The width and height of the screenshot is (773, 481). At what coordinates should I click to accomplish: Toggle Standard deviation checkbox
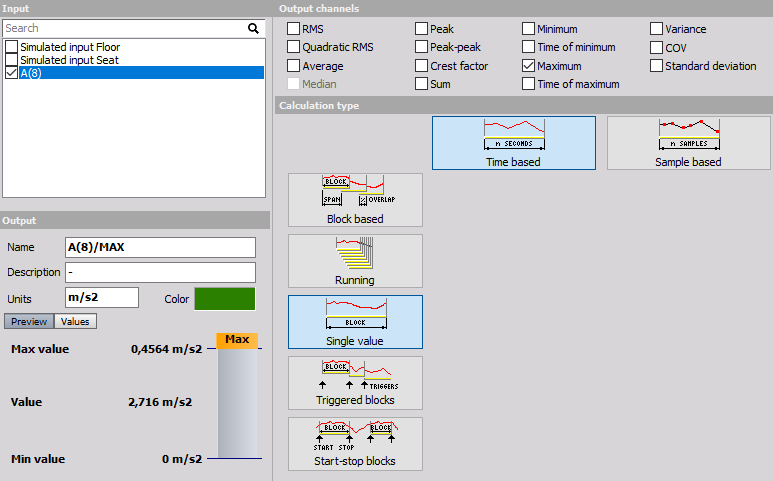coord(656,66)
